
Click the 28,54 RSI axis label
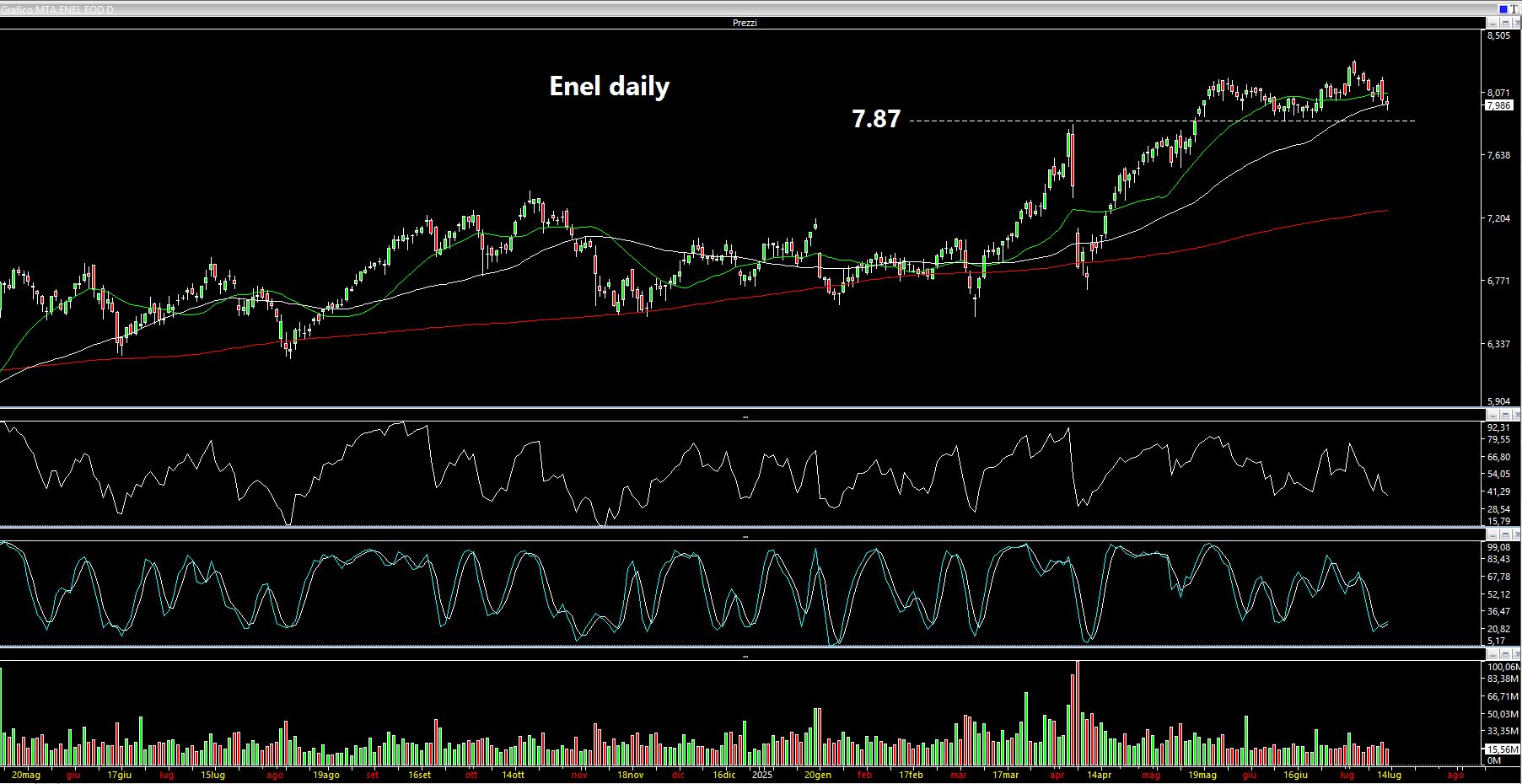click(x=1498, y=509)
